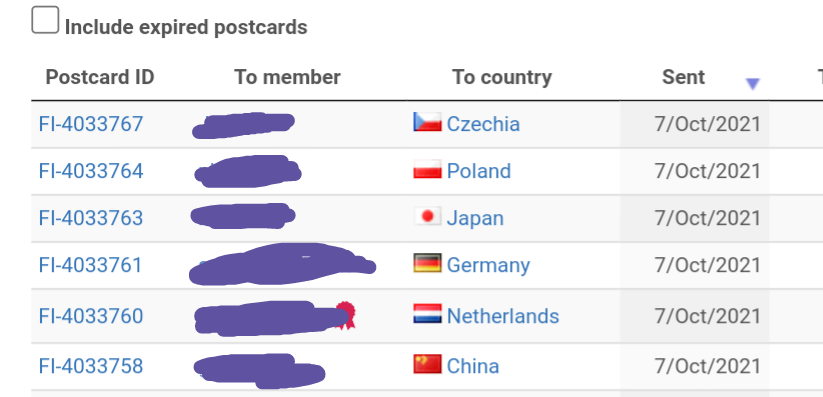Open postcard FI-4033764
Screen dimensions: 823x397
91,171
